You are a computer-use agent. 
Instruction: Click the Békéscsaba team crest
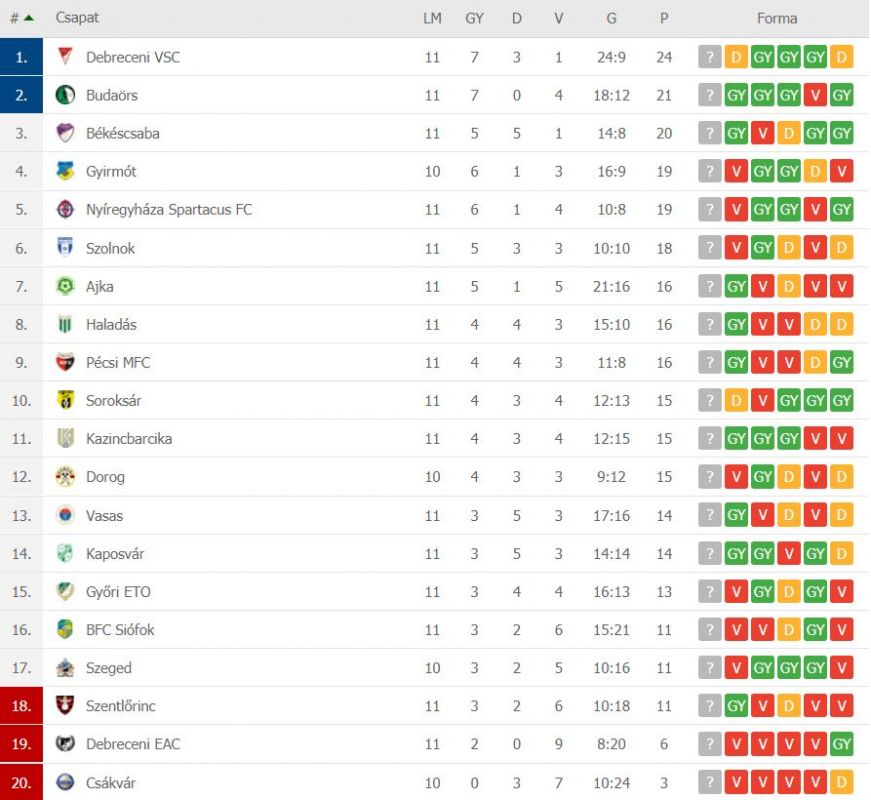click(65, 133)
